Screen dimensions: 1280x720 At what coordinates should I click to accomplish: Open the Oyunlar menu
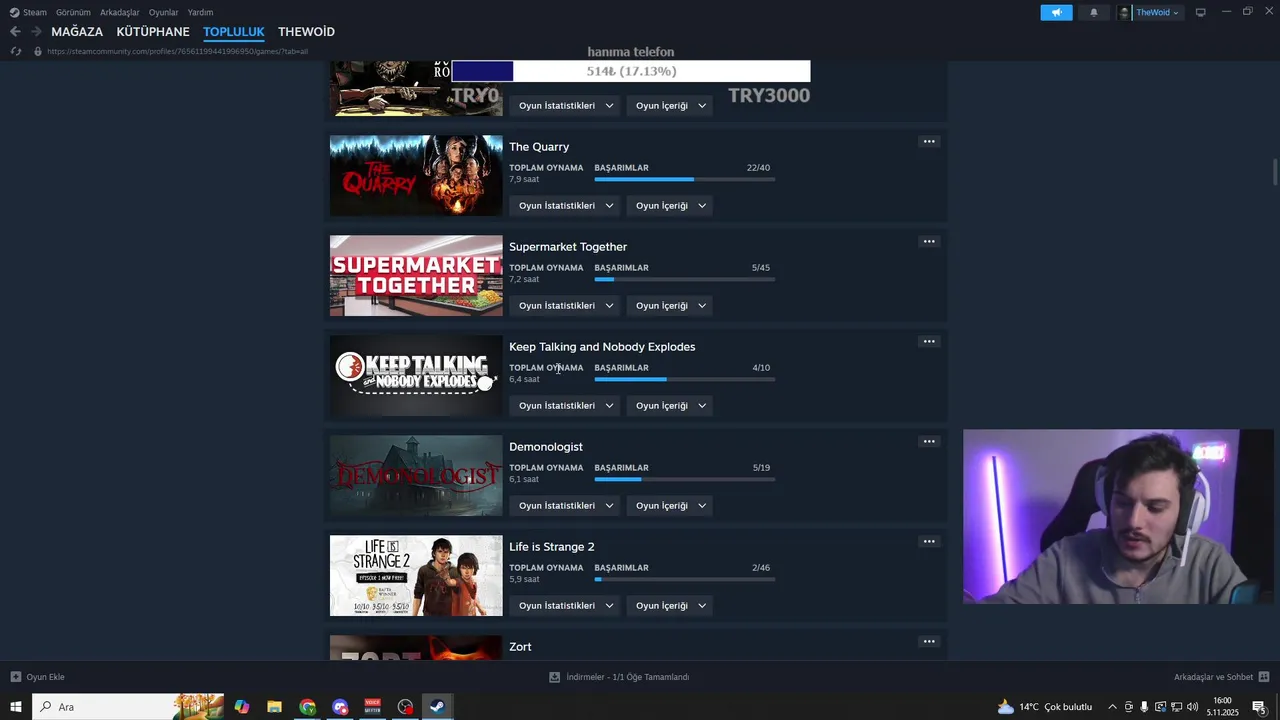[163, 12]
